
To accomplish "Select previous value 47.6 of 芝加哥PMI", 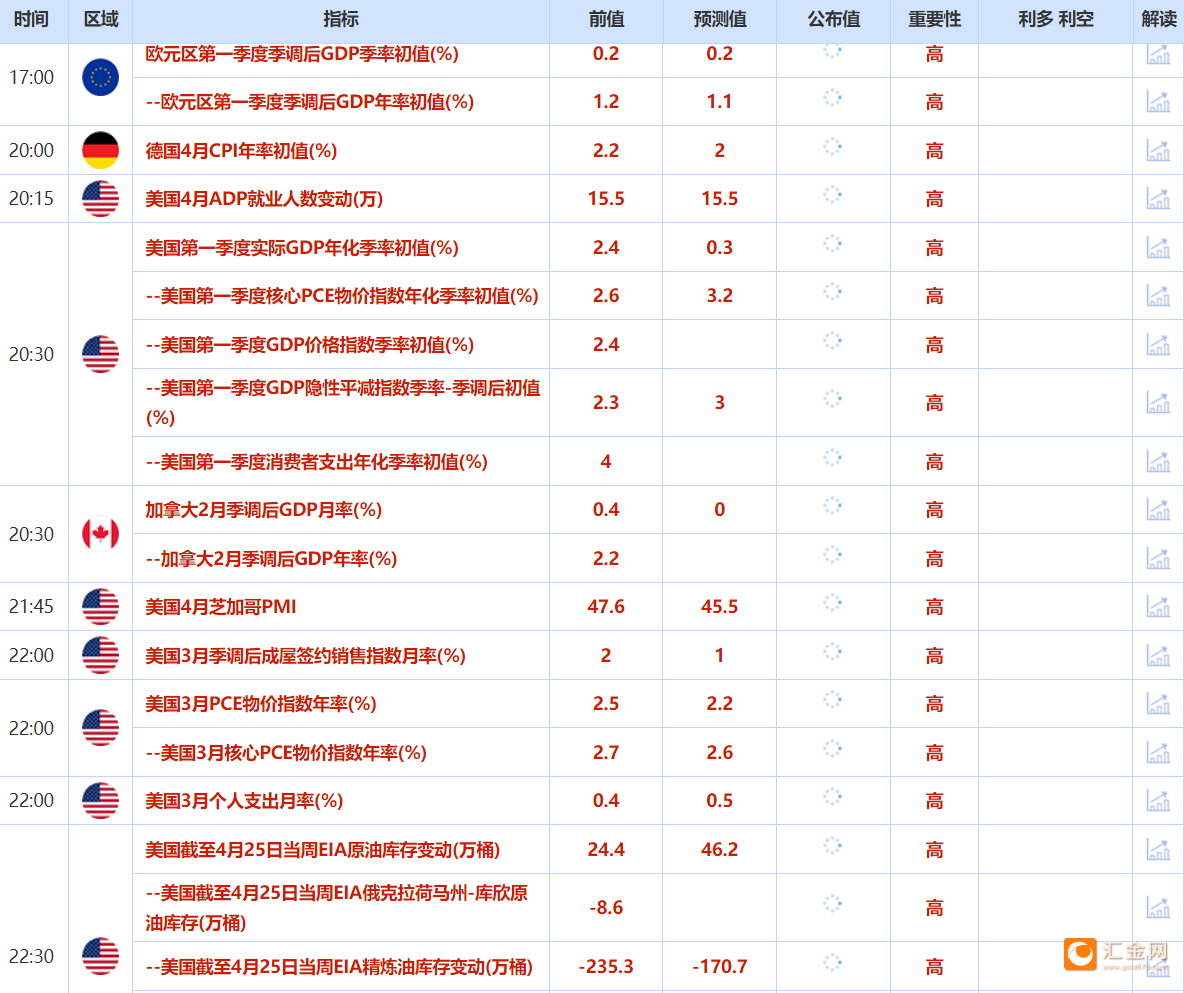I will tap(606, 606).
